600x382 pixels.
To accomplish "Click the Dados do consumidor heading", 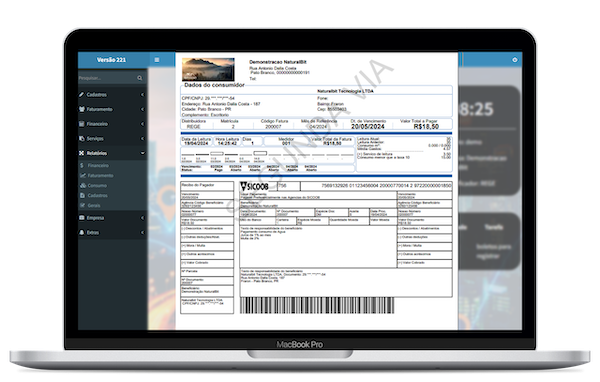I will (214, 85).
